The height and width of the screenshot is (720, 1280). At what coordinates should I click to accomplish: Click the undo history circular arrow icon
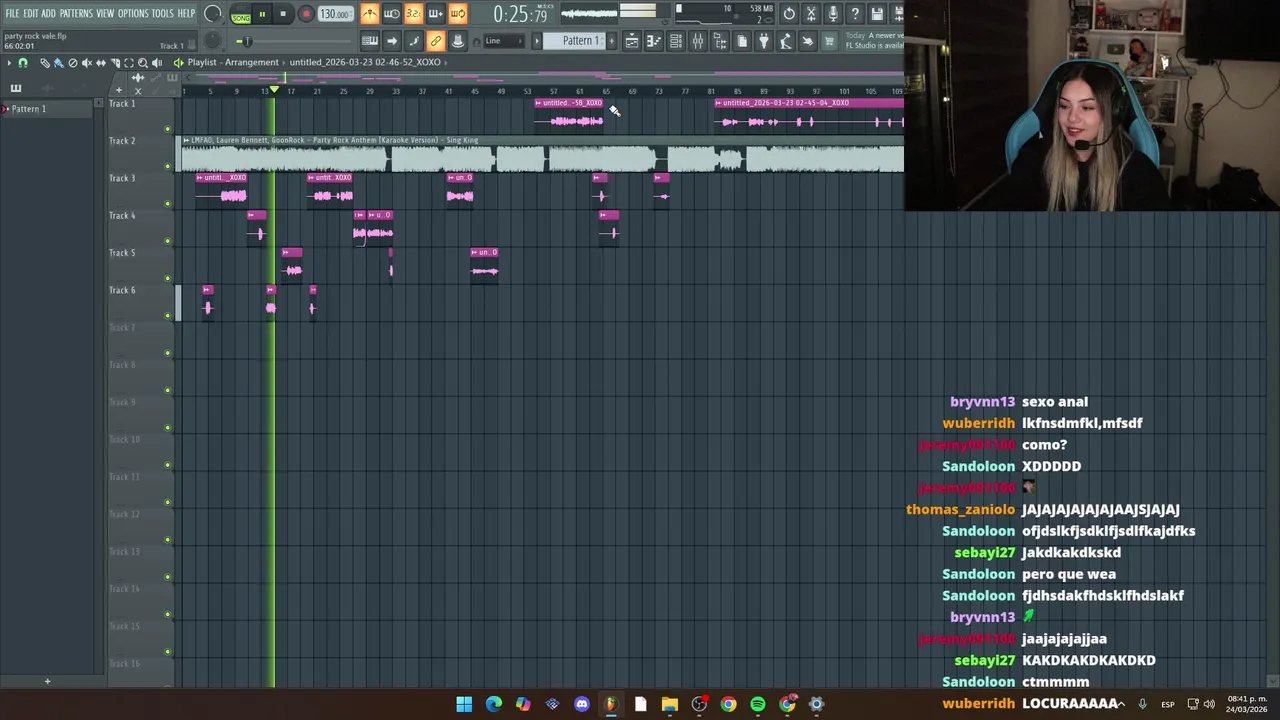point(789,14)
